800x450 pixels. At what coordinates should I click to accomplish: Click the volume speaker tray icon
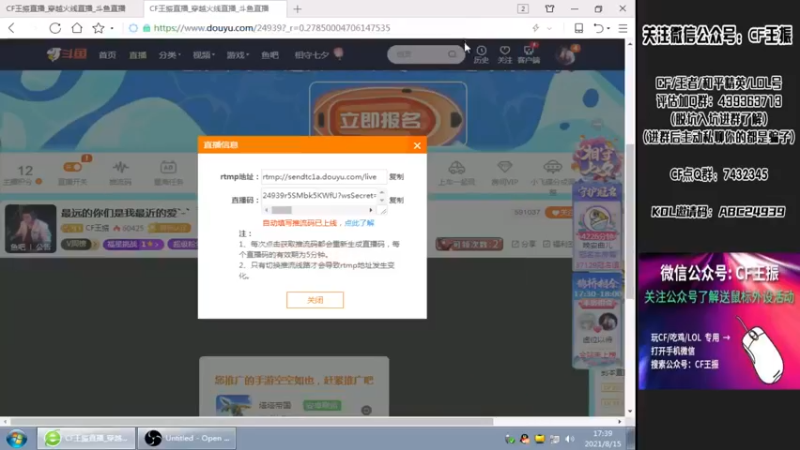pos(570,439)
